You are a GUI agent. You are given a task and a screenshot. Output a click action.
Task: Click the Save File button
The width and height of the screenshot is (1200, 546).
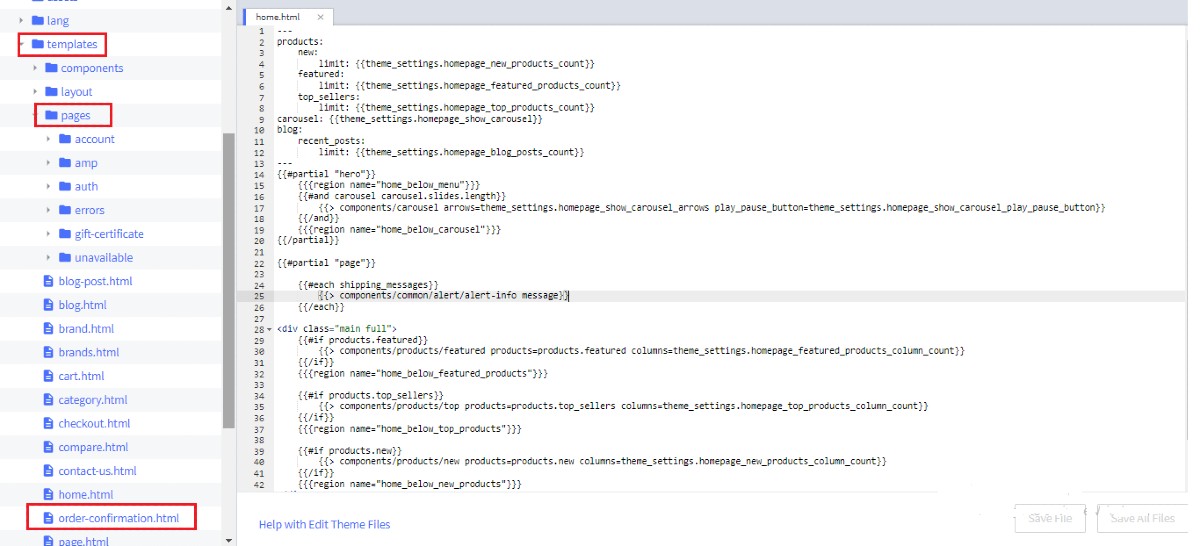point(1049,518)
